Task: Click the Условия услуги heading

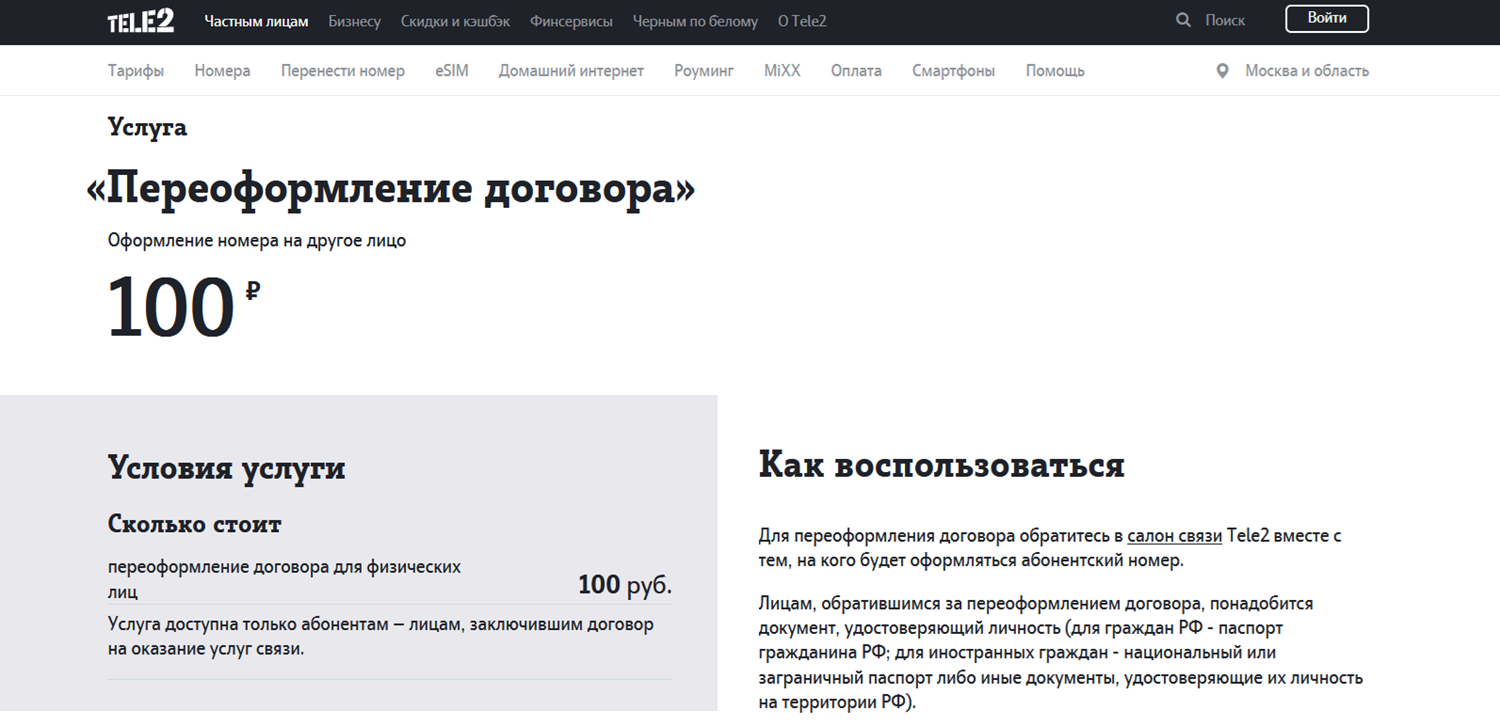Action: click(x=227, y=468)
